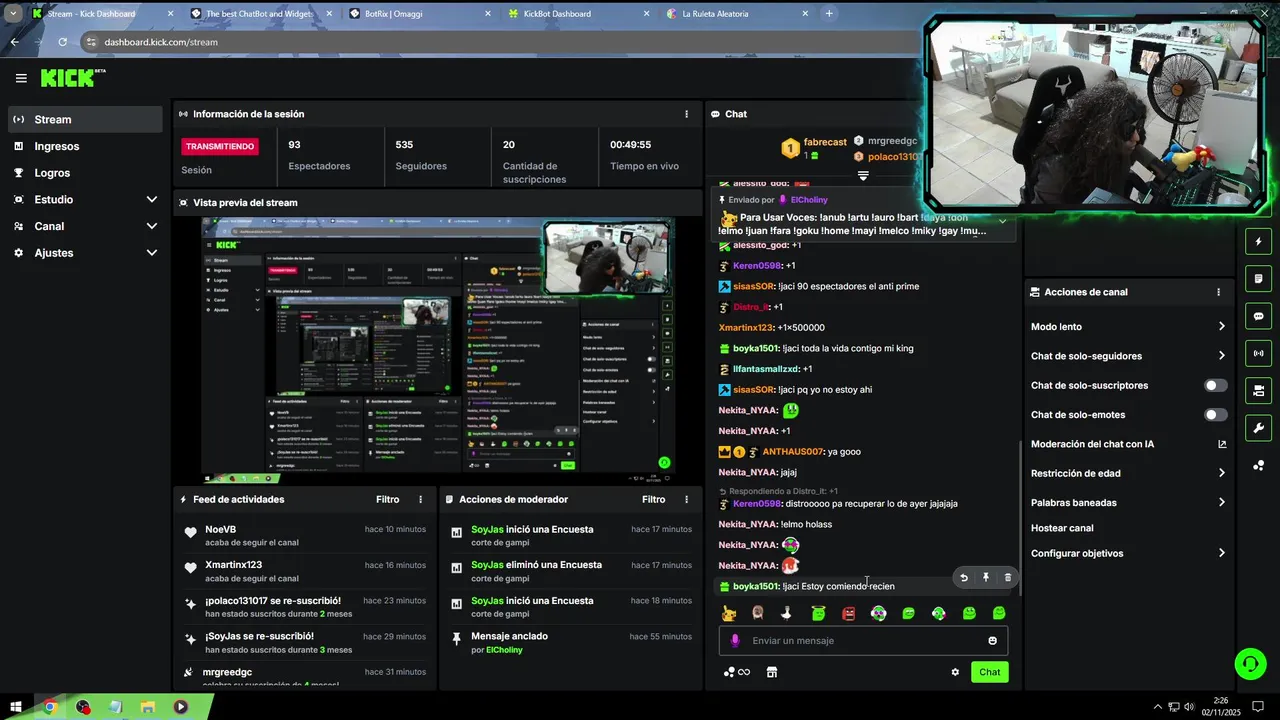
Task: Click Hostear canal
Action: 1062,528
